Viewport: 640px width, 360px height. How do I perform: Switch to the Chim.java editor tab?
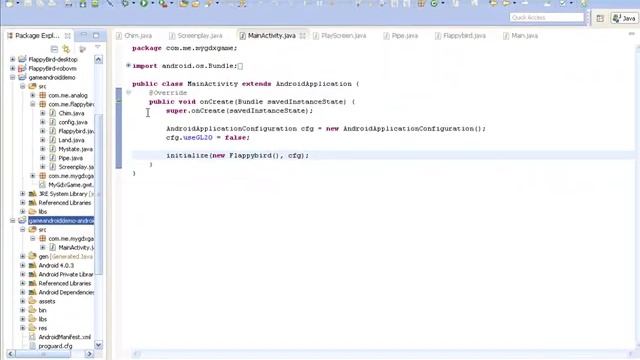pos(134,36)
